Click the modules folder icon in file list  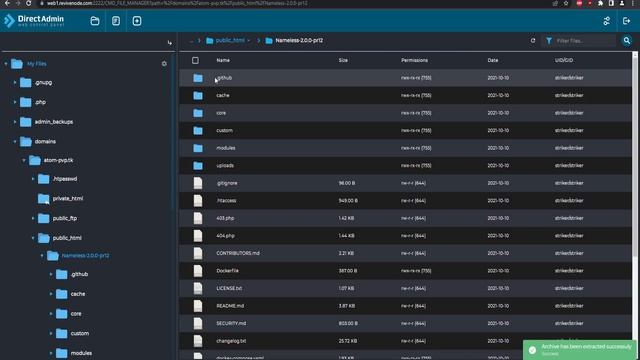pyautogui.click(x=198, y=148)
